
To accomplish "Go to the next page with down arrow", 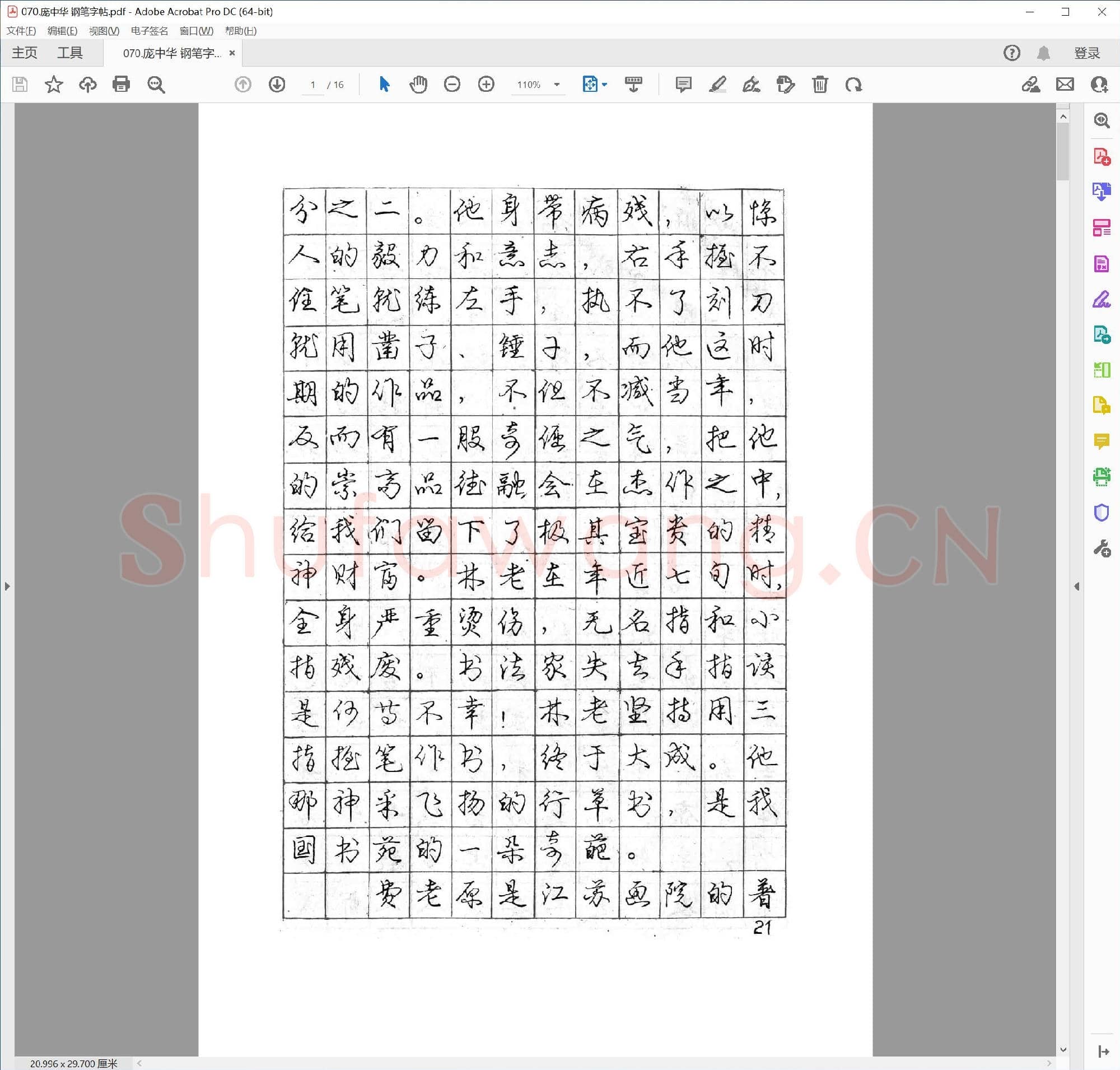I will pyautogui.click(x=276, y=85).
